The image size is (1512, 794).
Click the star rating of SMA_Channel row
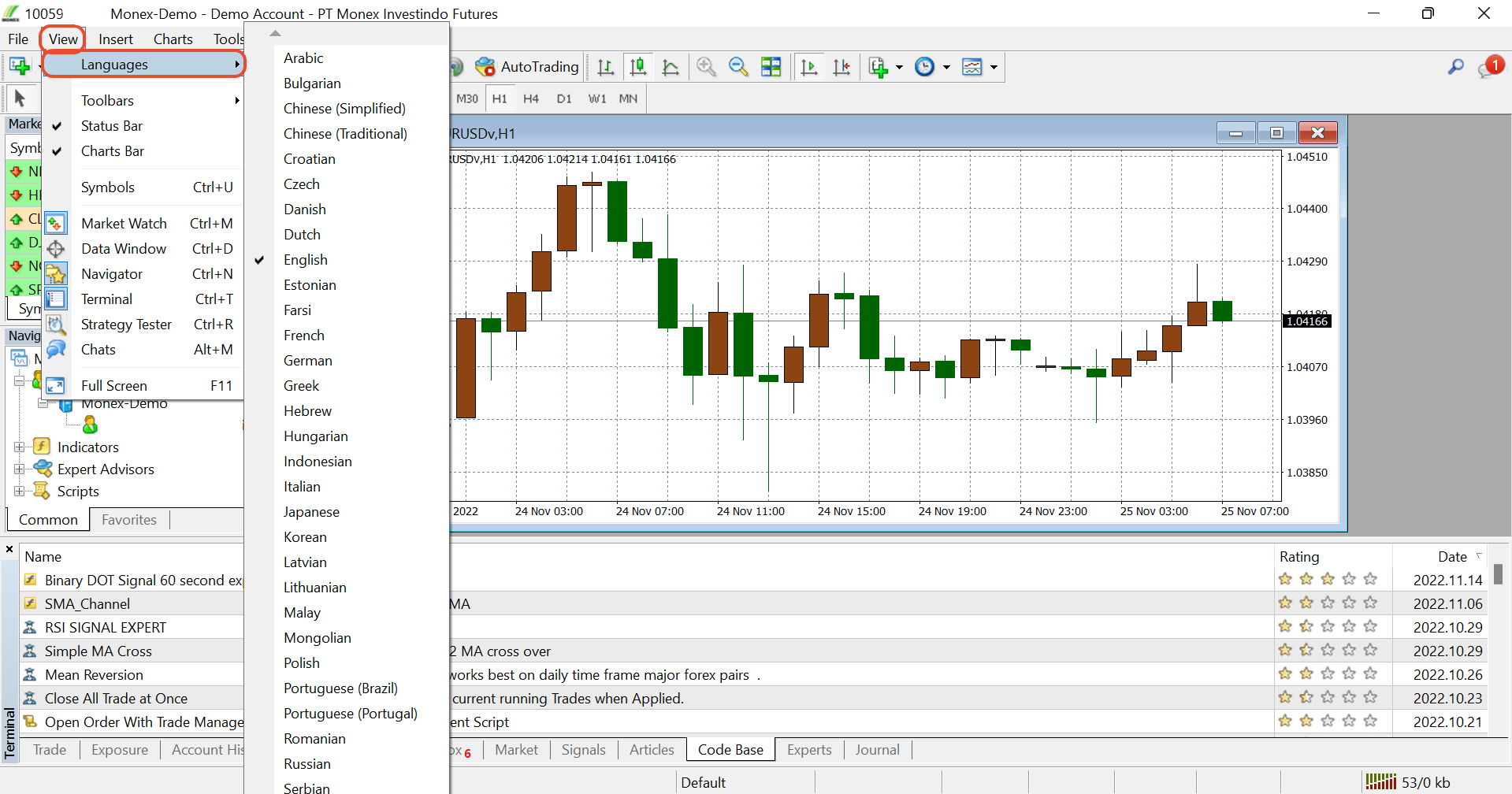coord(1328,603)
